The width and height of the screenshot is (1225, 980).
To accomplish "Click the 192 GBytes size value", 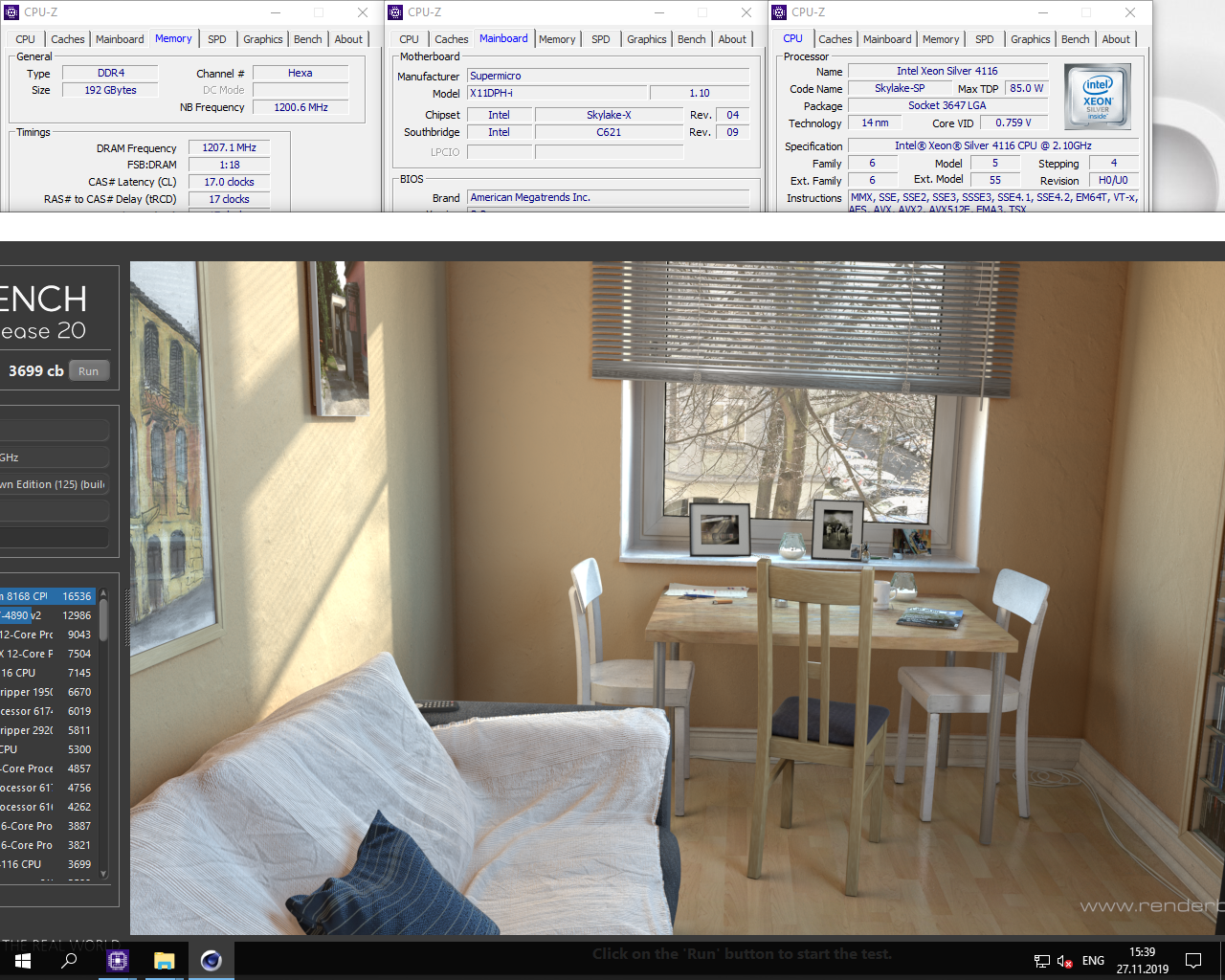I will click(111, 90).
